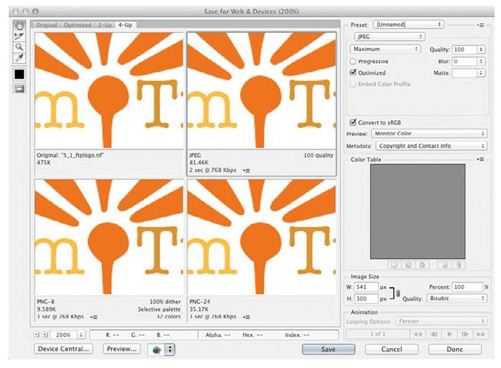Click the Cancel button
The height and width of the screenshot is (368, 501).
point(392,349)
